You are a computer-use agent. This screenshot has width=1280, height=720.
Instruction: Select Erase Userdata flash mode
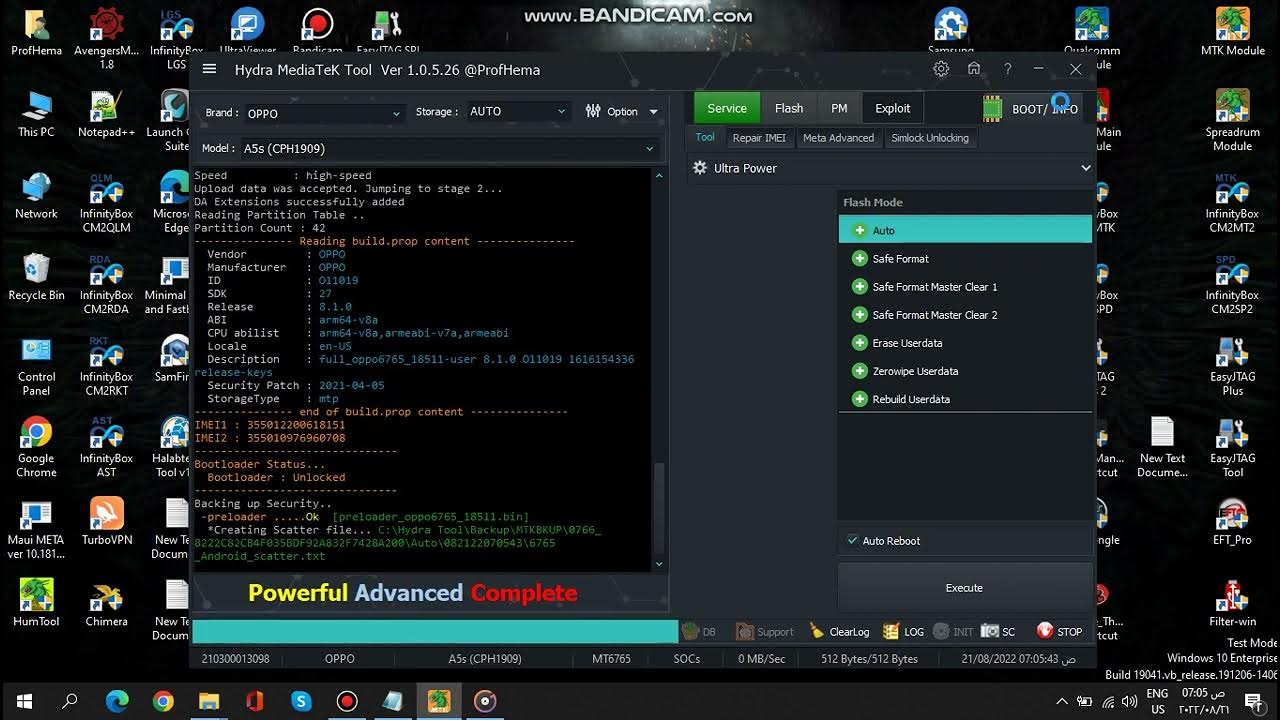[965, 342]
